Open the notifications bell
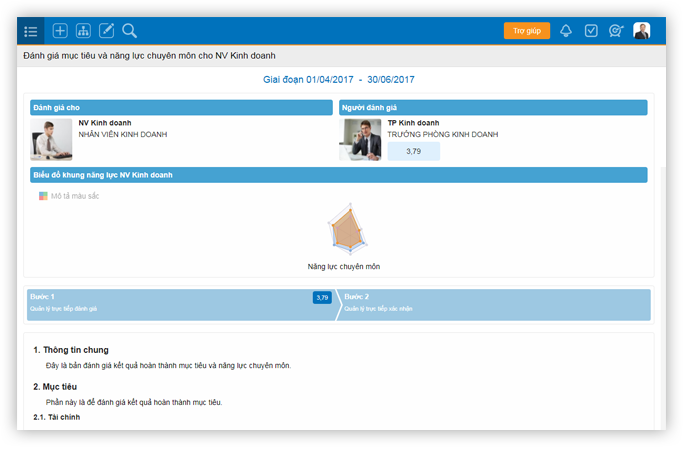Image resolution: width=683 pixels, height=454 pixels. coord(566,31)
